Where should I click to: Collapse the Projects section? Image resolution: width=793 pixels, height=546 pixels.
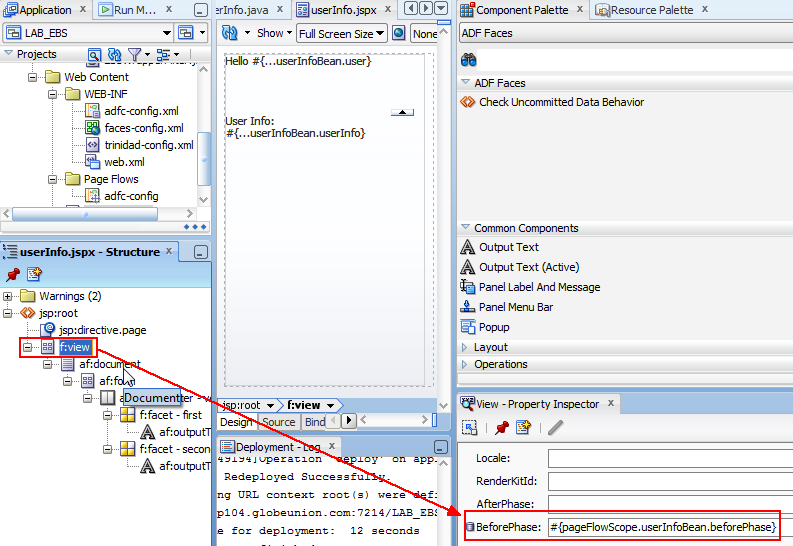point(8,54)
